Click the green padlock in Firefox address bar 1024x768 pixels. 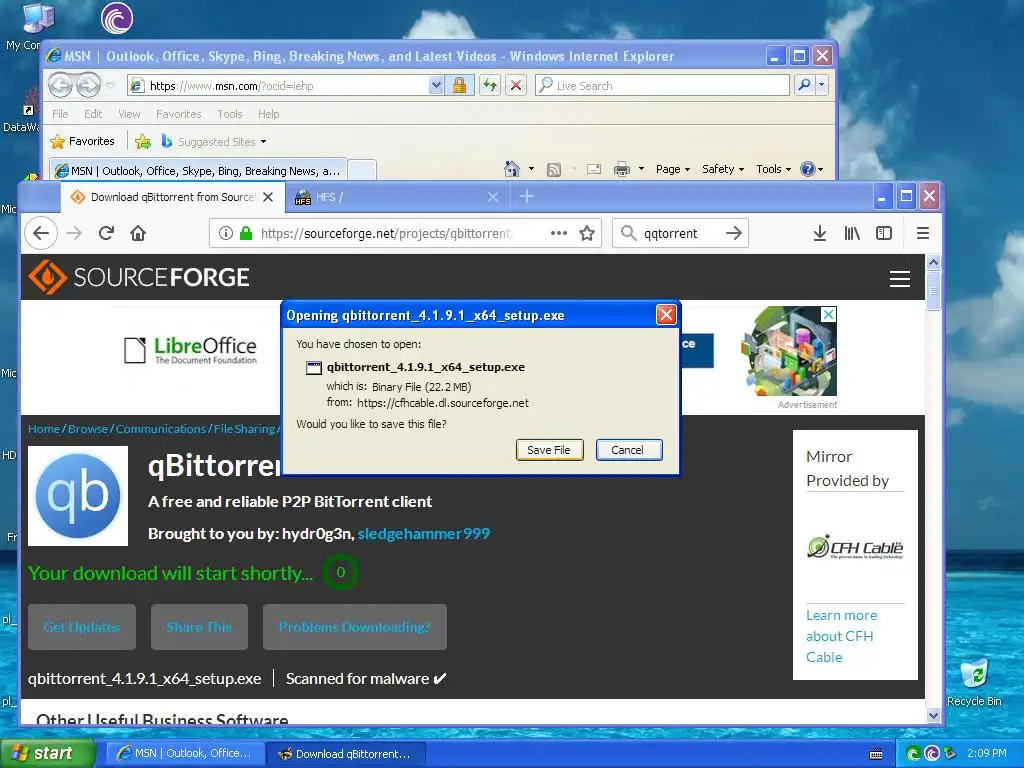[x=246, y=233]
